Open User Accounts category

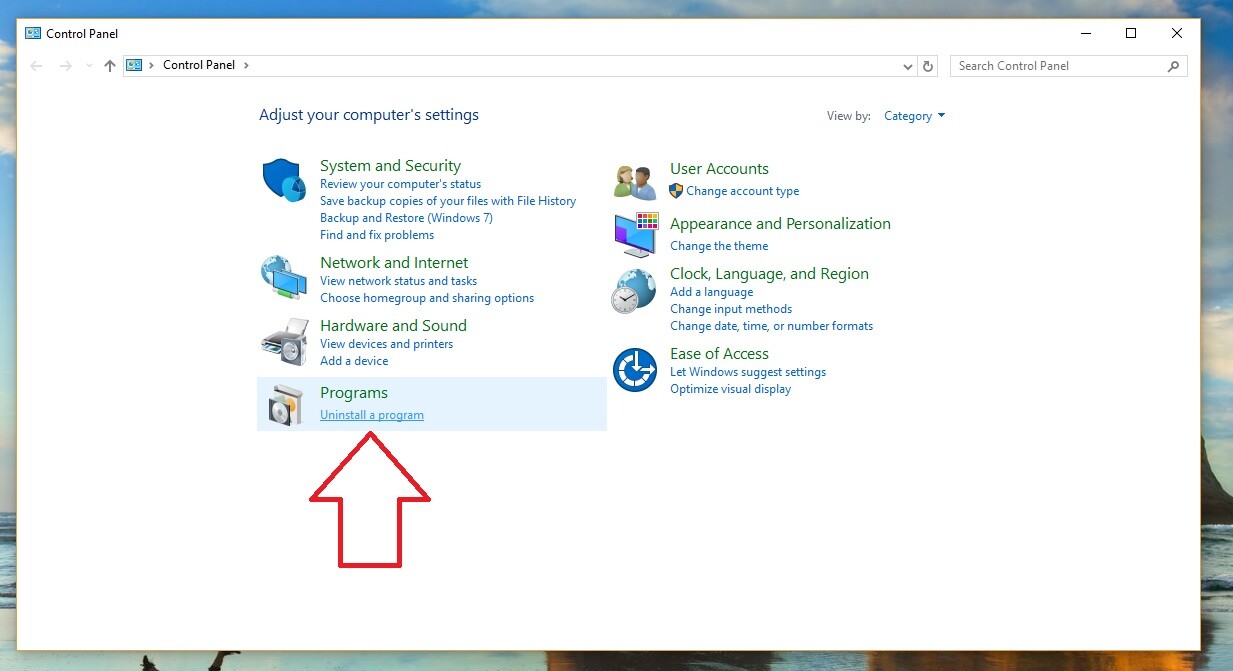719,169
